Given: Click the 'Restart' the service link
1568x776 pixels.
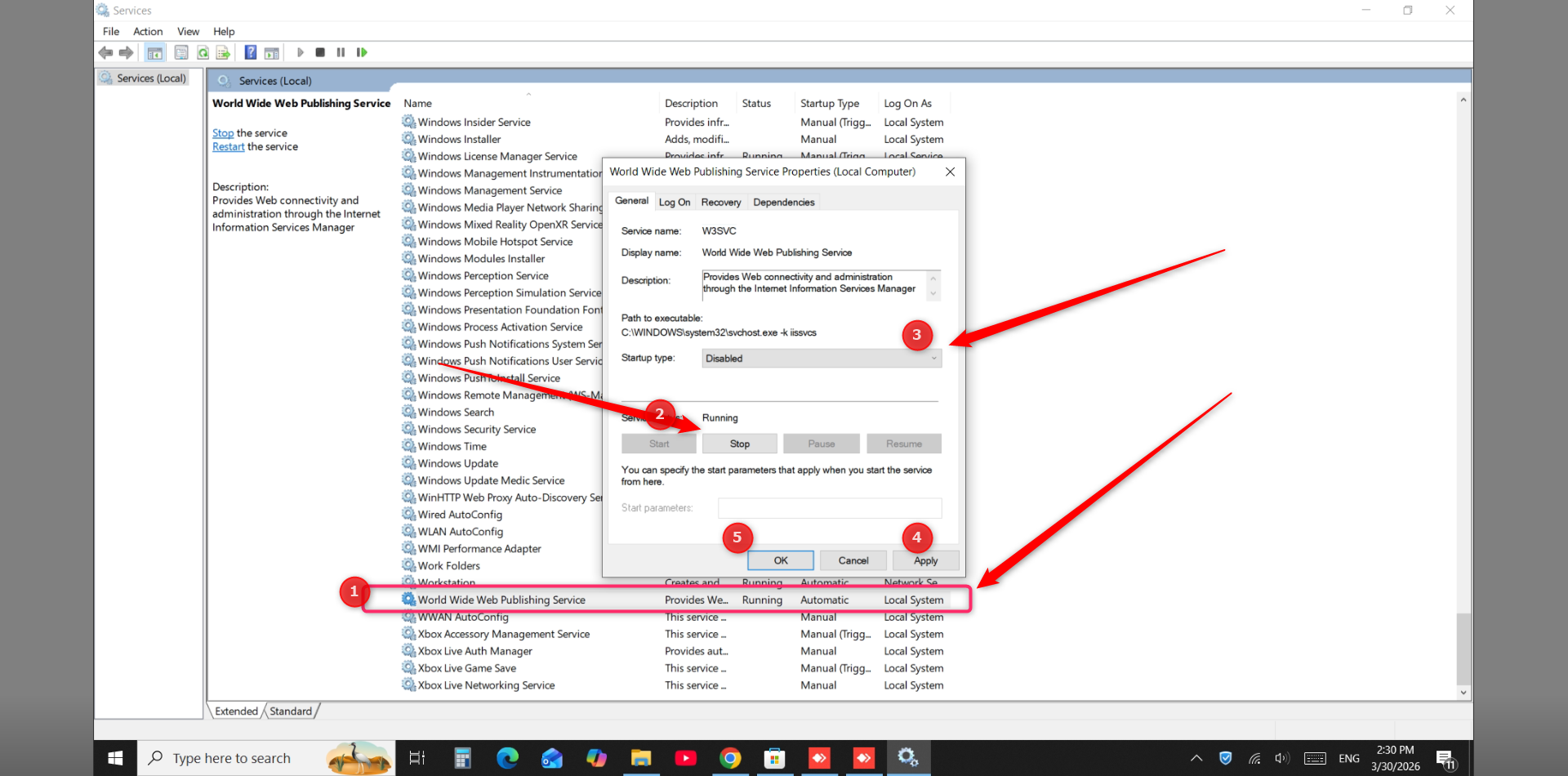Looking at the screenshot, I should tap(229, 147).
